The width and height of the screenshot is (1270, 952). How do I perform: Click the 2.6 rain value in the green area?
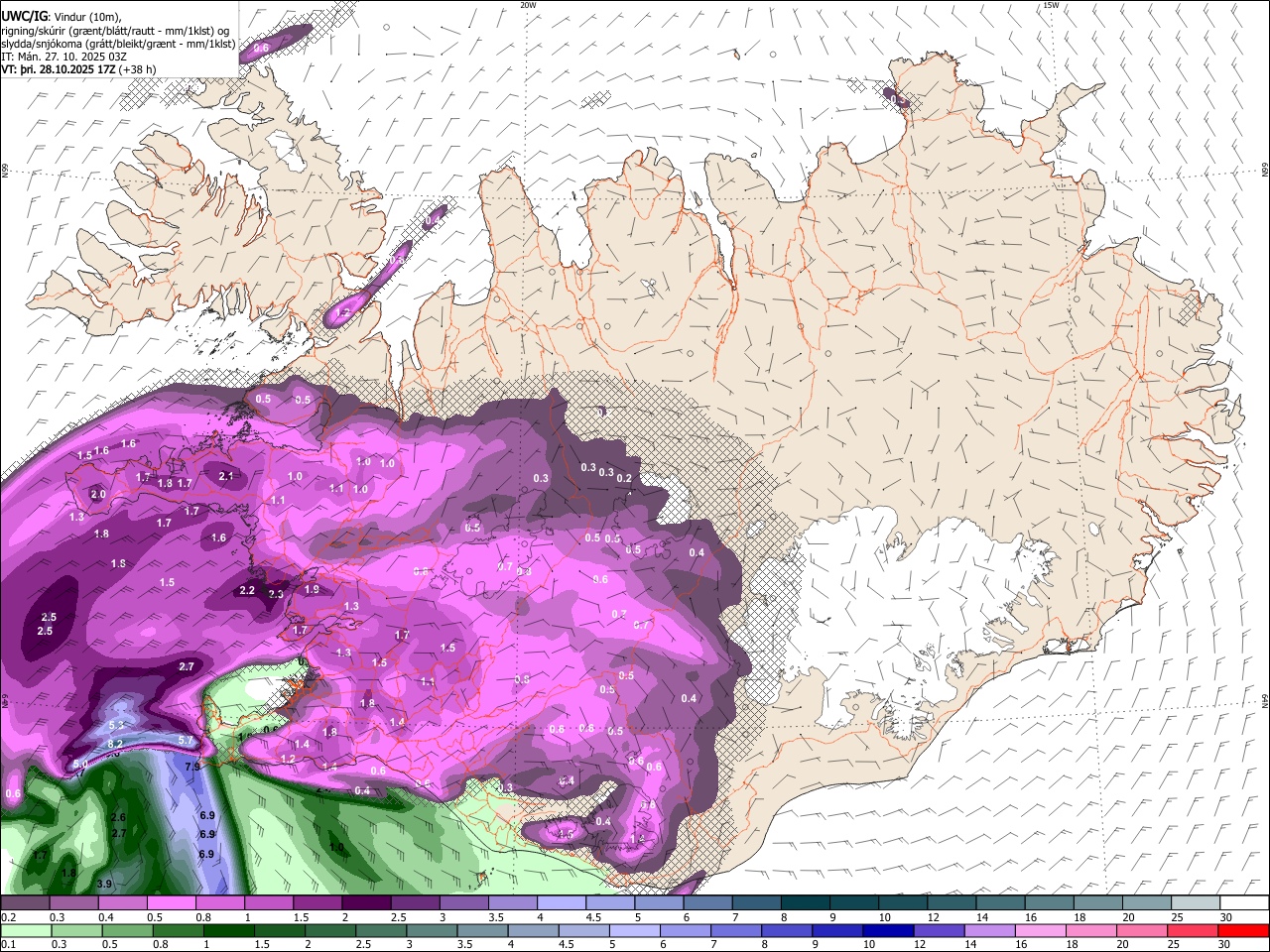pos(119,818)
